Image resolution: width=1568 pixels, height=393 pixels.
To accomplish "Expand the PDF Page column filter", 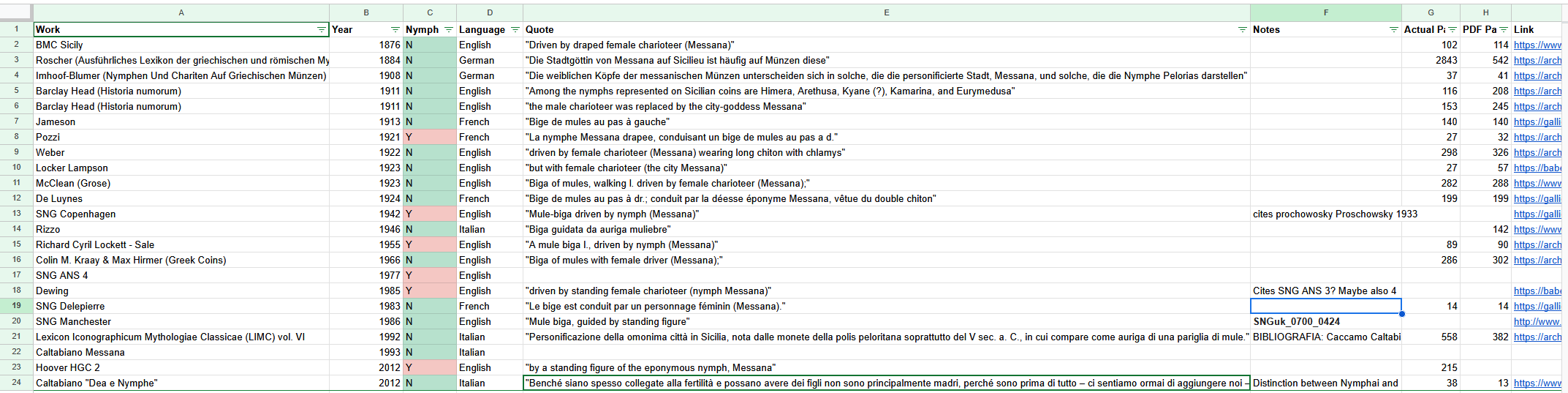I will pyautogui.click(x=1504, y=30).
